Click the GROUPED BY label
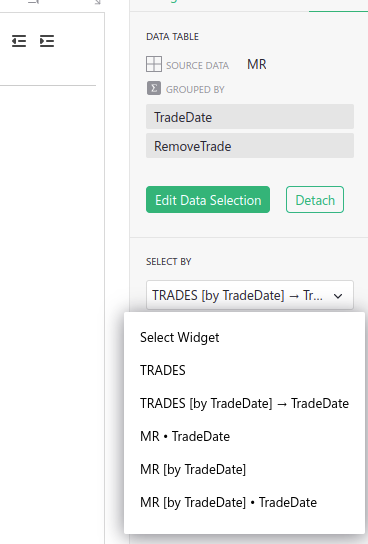368x544 pixels. point(195,90)
